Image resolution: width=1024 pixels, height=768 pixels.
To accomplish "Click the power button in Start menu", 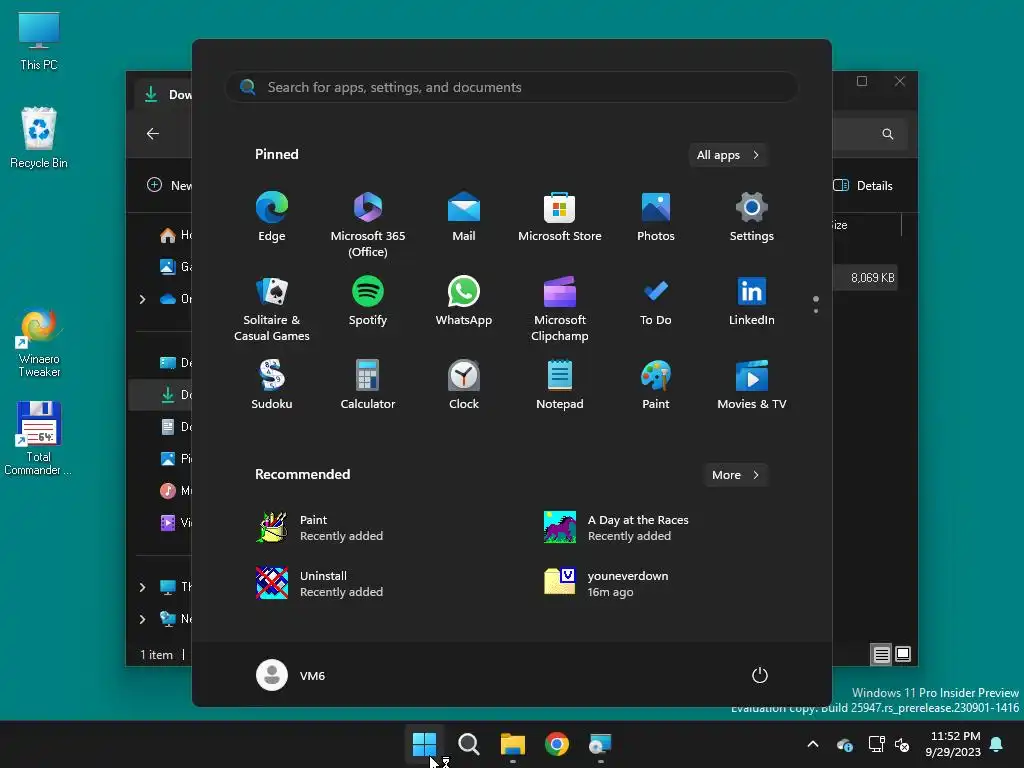I will coord(760,675).
